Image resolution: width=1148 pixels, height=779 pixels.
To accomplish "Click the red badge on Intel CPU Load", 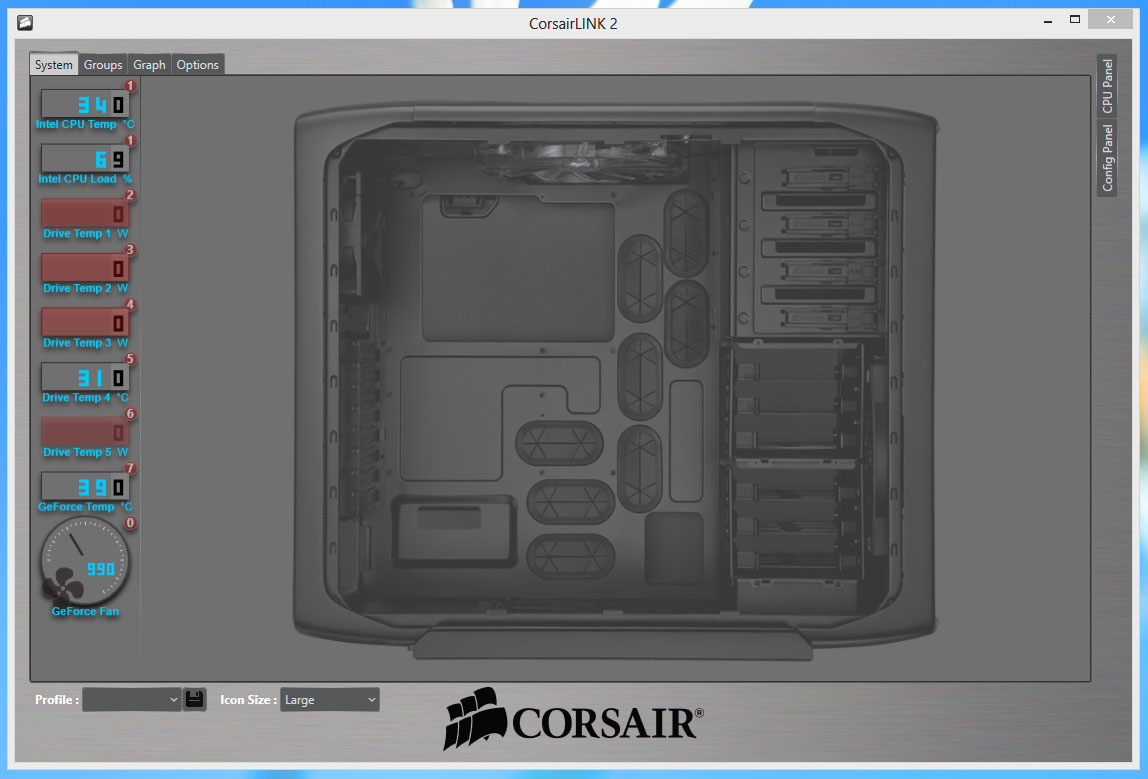I will (x=130, y=141).
